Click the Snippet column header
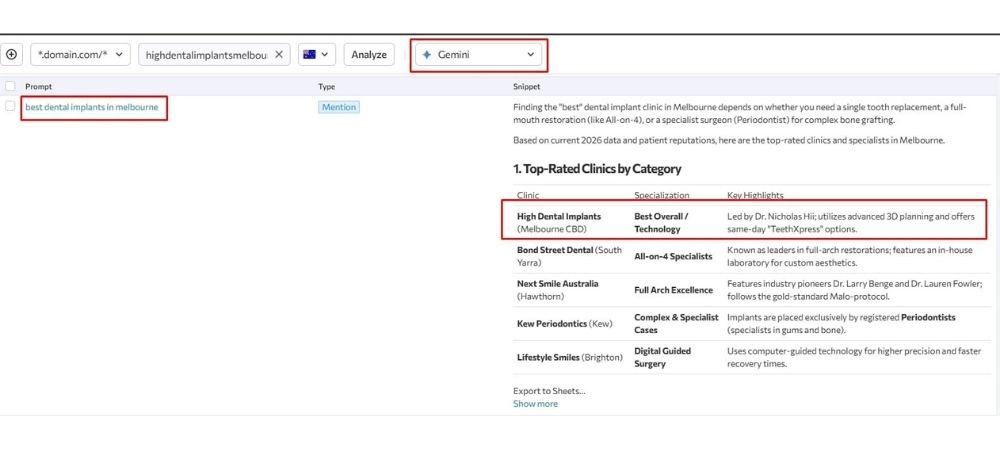 pos(527,86)
